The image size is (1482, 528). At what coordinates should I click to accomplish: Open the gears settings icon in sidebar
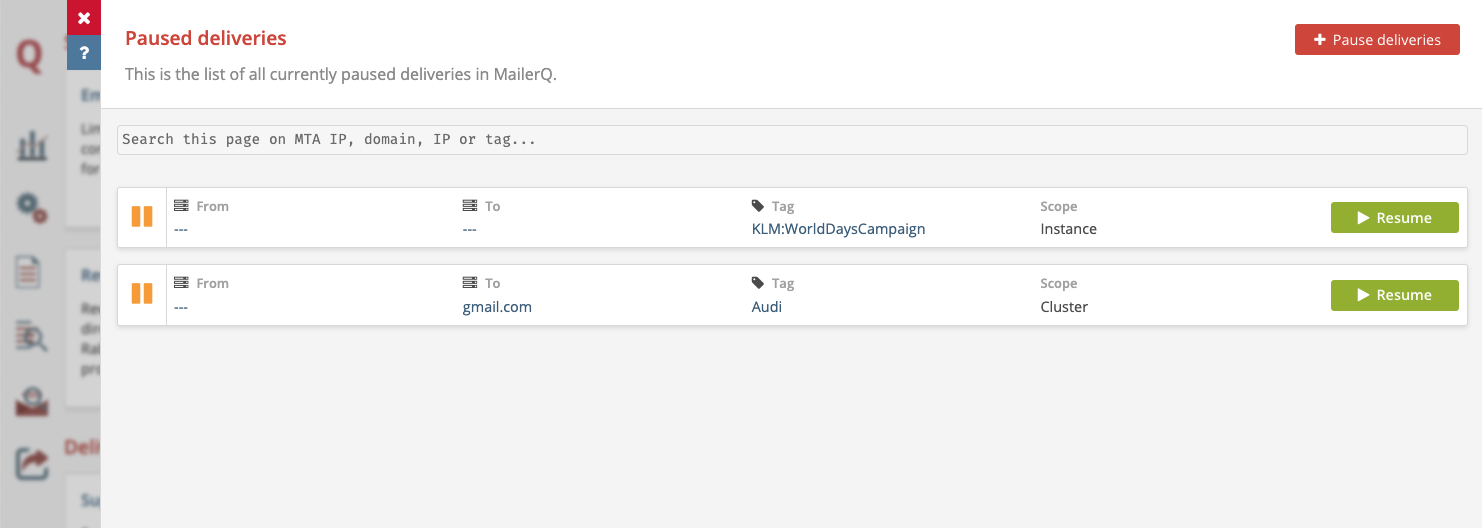pos(32,207)
